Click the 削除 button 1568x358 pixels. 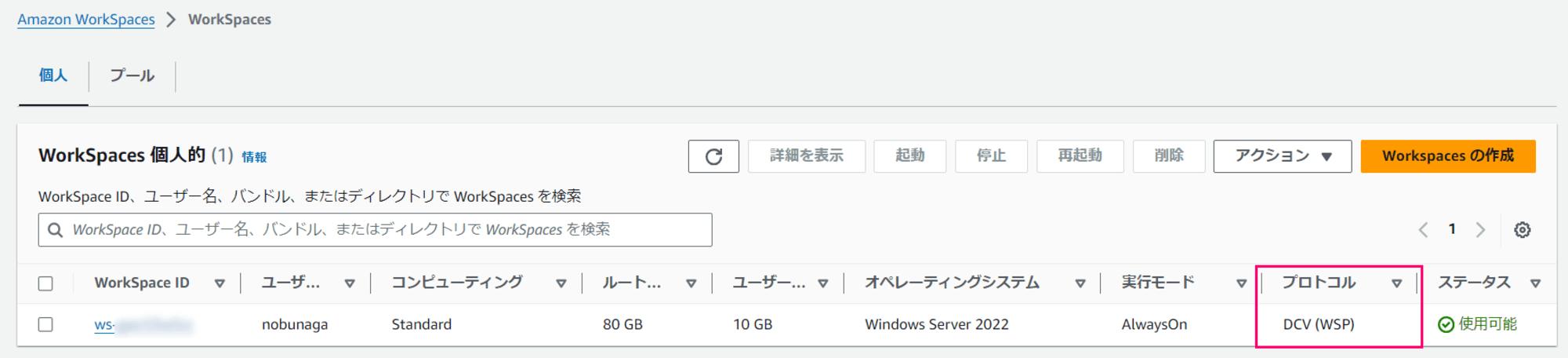(x=1168, y=156)
